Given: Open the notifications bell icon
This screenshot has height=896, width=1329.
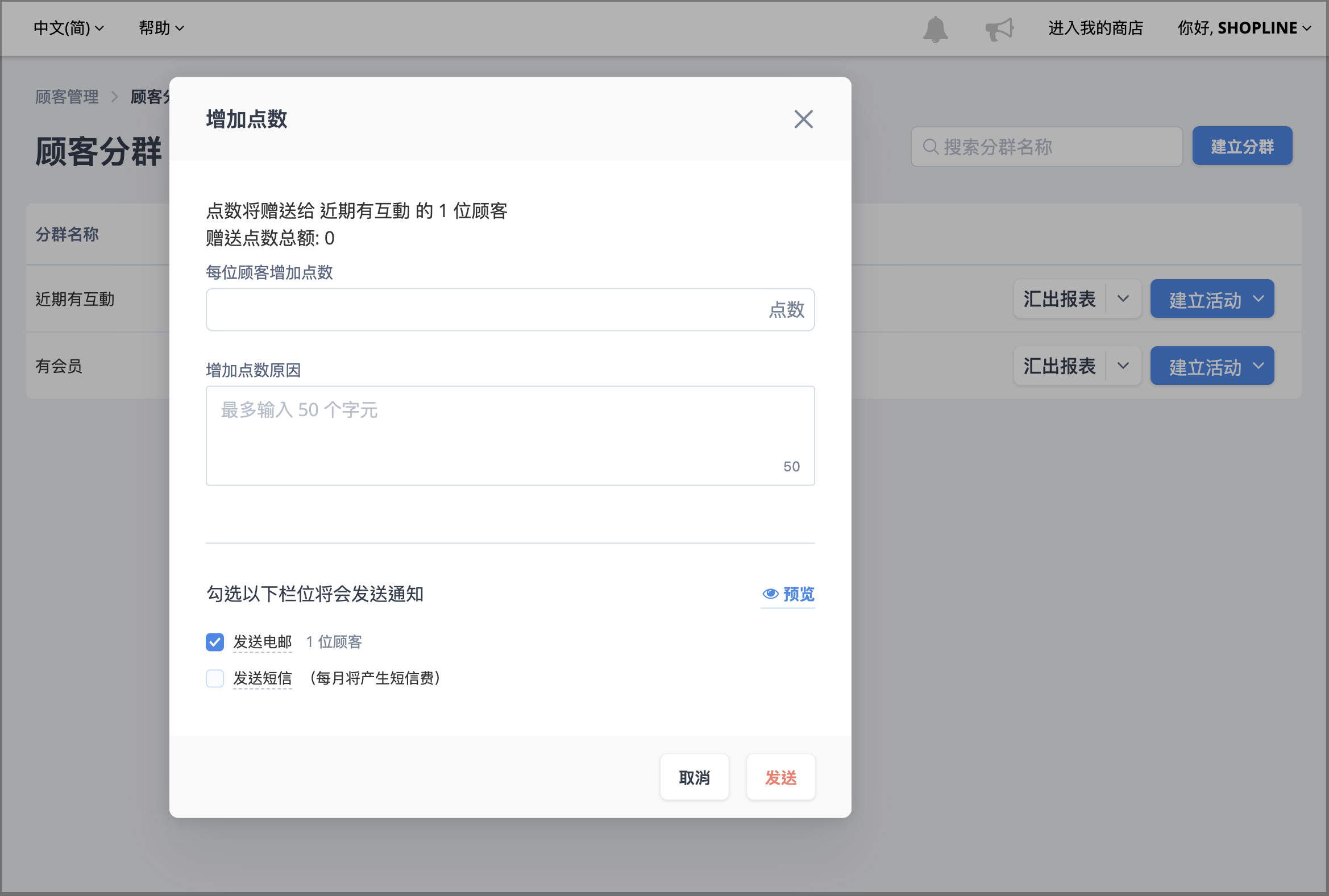Looking at the screenshot, I should (935, 28).
